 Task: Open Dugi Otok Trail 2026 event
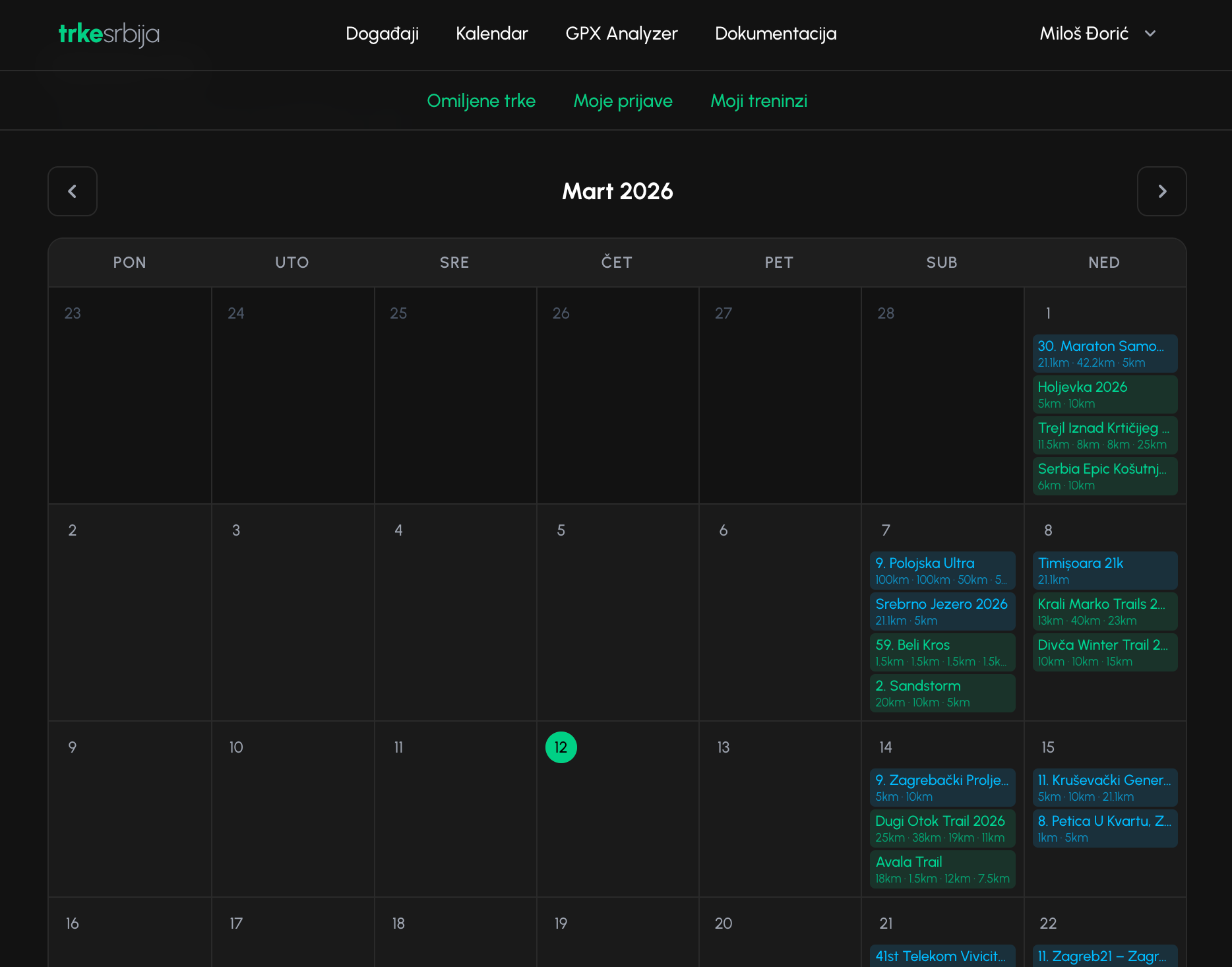(942, 828)
